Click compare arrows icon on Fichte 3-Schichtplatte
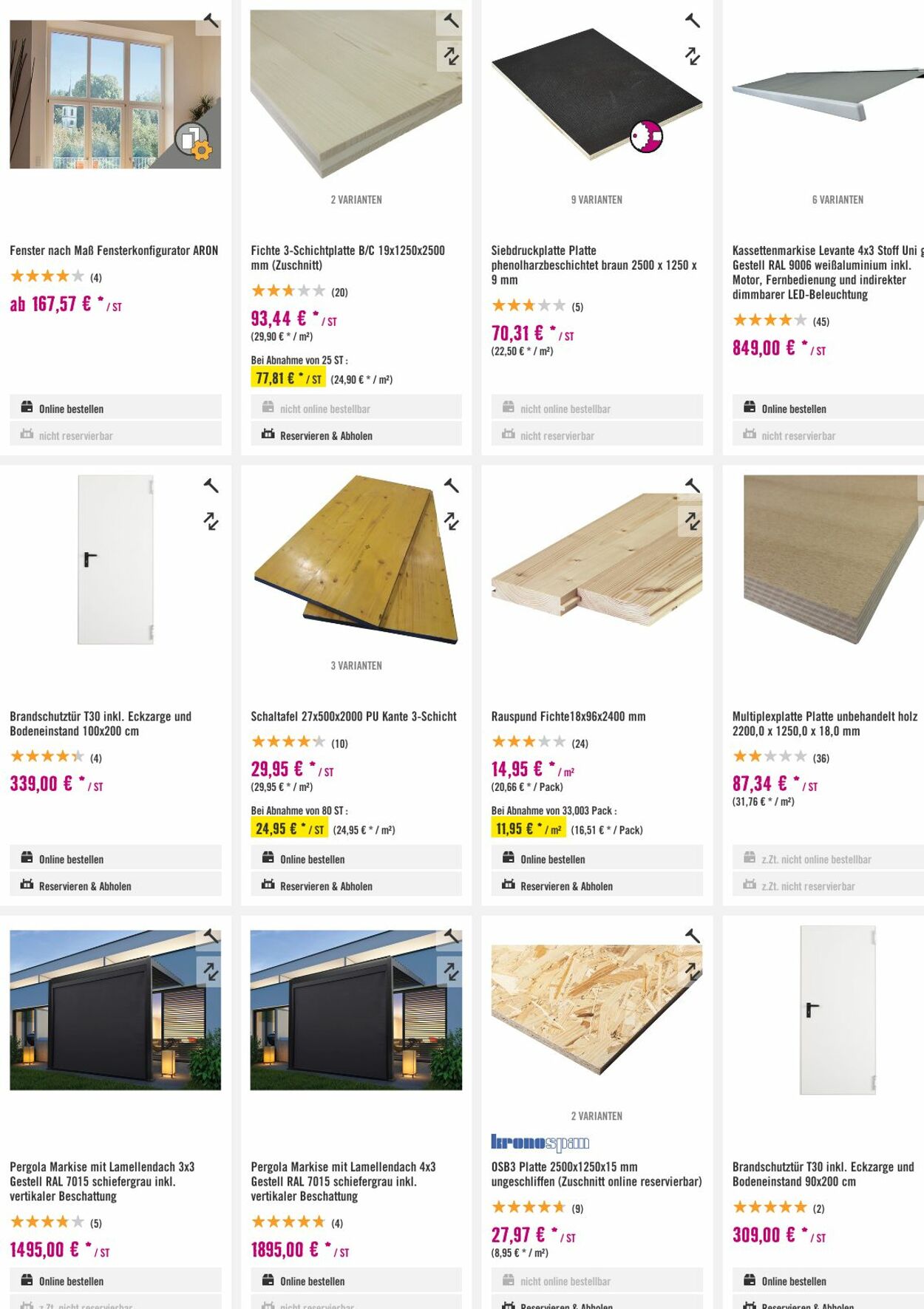The image size is (924, 1309). (x=451, y=55)
